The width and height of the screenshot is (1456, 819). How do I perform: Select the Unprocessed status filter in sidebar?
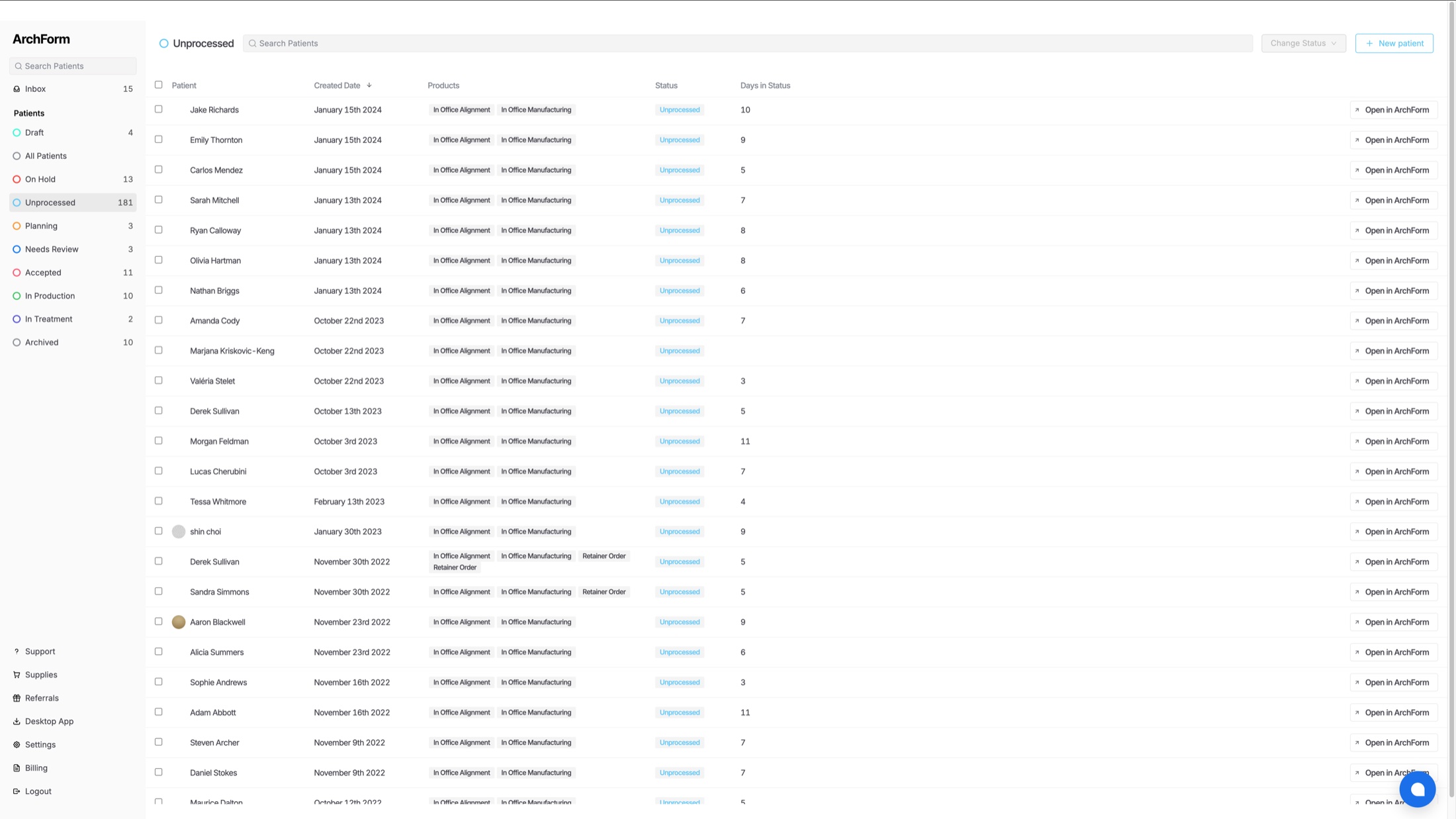50,203
